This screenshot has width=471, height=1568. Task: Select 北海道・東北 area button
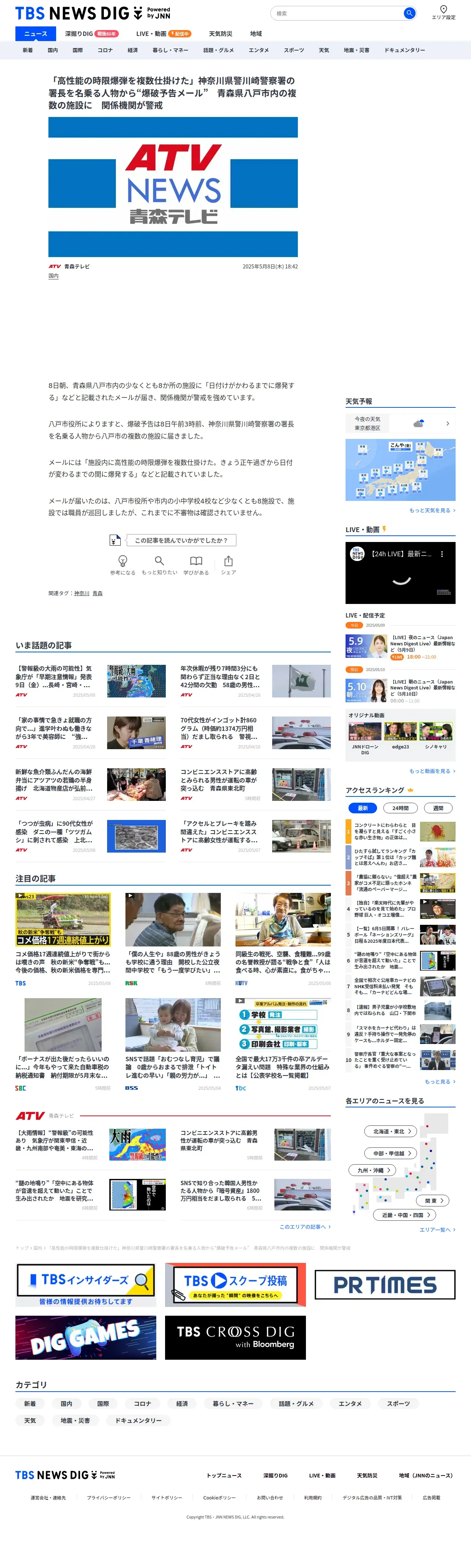[391, 1131]
